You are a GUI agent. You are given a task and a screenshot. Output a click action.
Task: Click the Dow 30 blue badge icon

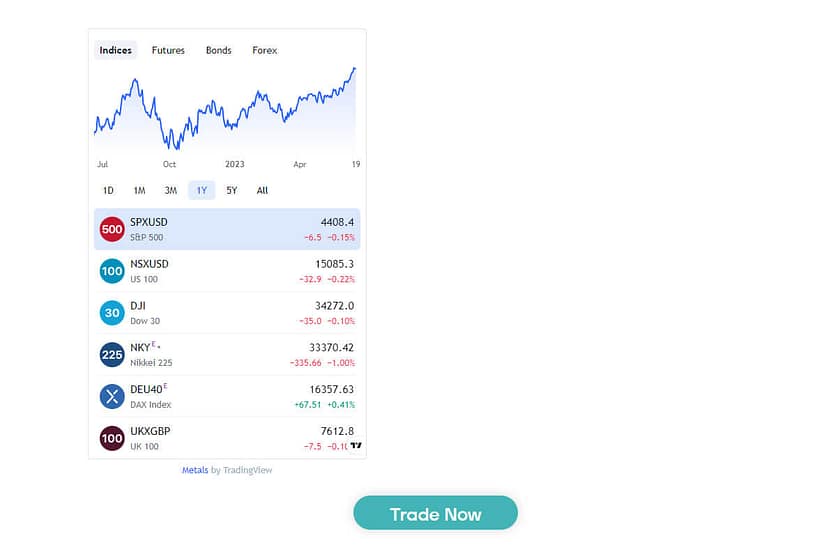point(112,313)
